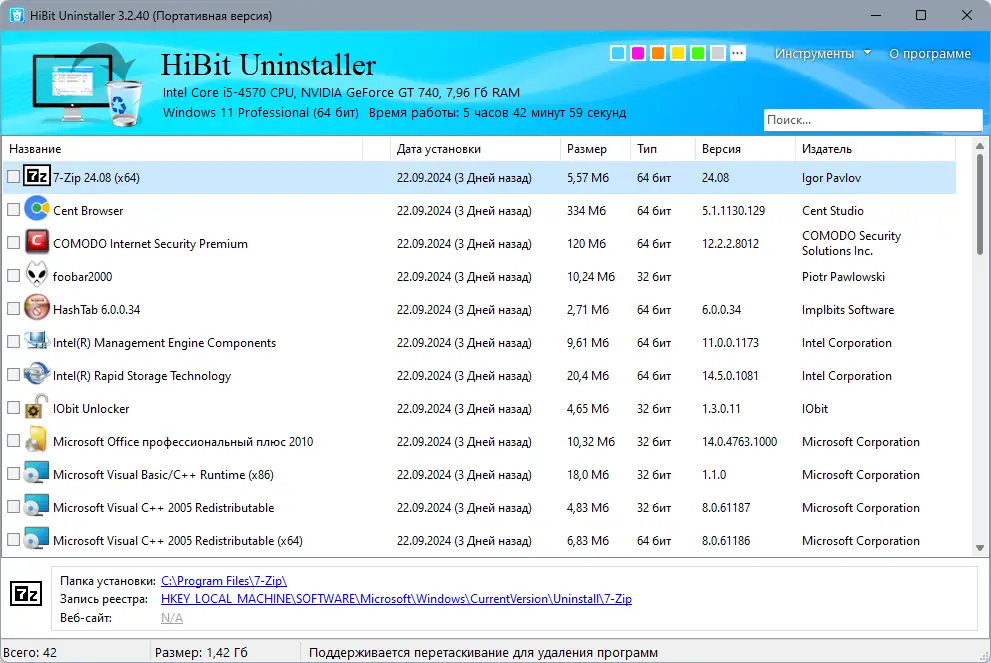Check the 7-Zip 24.08 (x64) checkbox
Screen dimensions: 991x663
pyautogui.click(x=13, y=177)
